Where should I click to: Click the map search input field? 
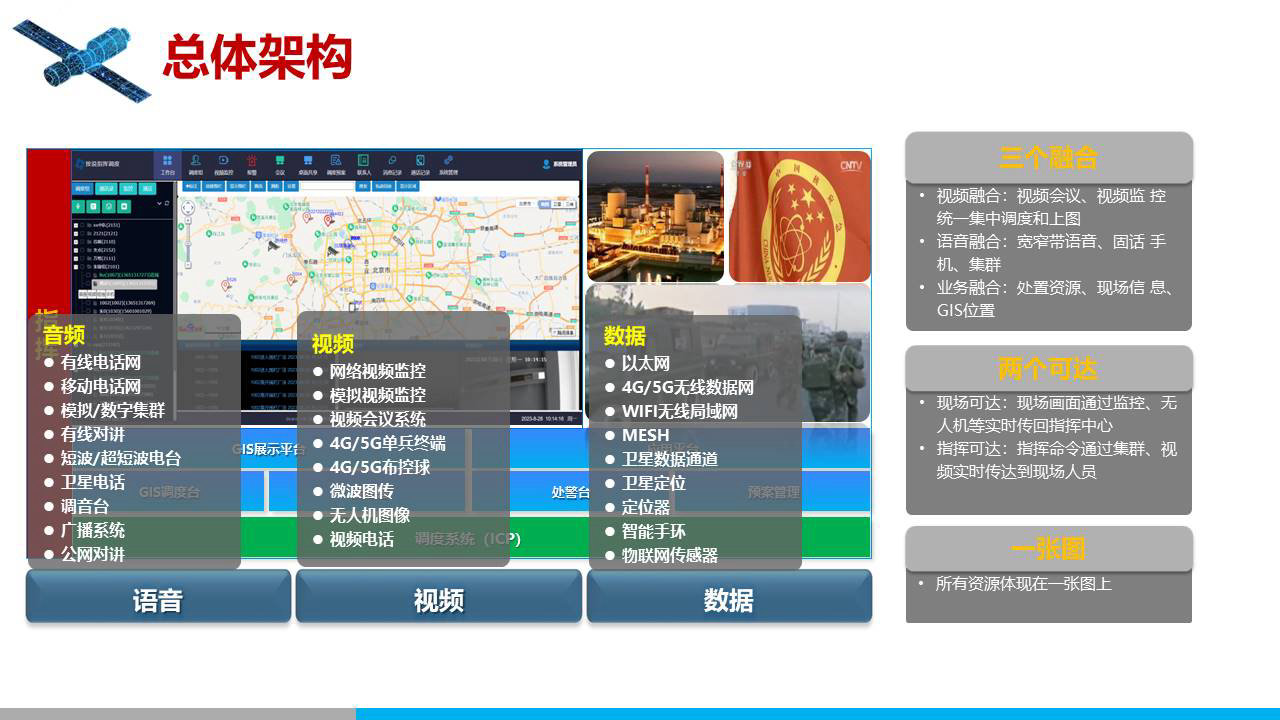[326, 186]
